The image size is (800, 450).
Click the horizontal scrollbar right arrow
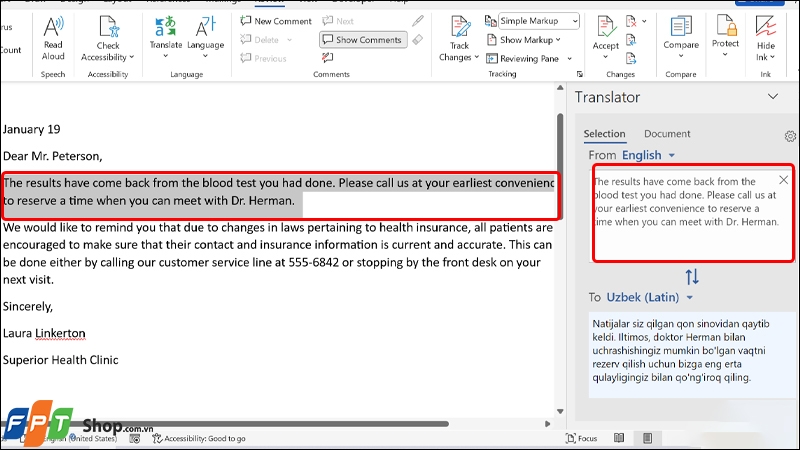[547, 423]
